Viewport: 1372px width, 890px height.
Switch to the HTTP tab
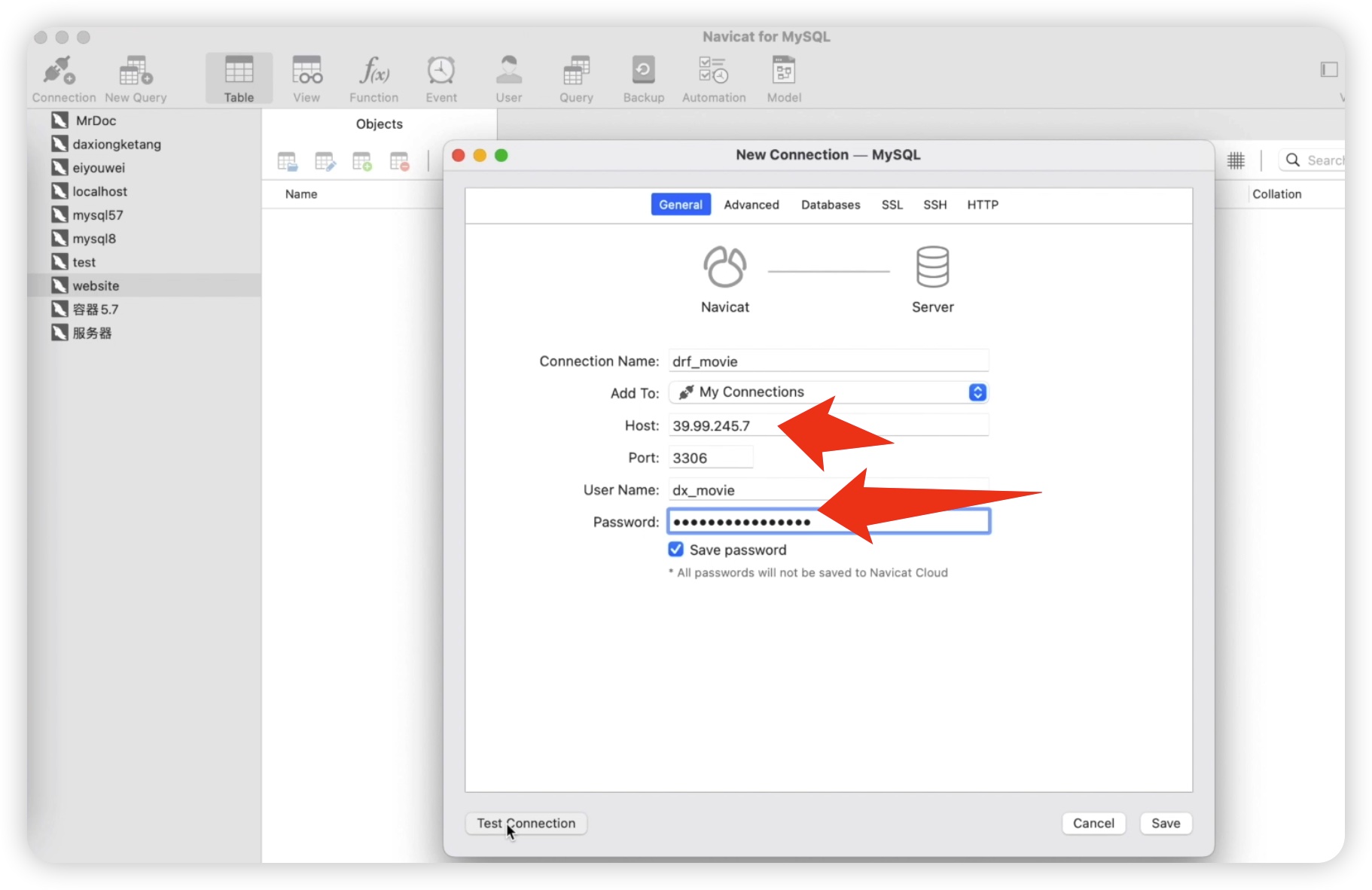click(983, 205)
